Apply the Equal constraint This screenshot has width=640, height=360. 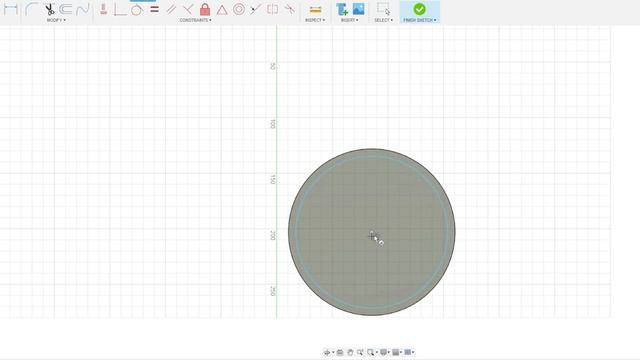[154, 9]
